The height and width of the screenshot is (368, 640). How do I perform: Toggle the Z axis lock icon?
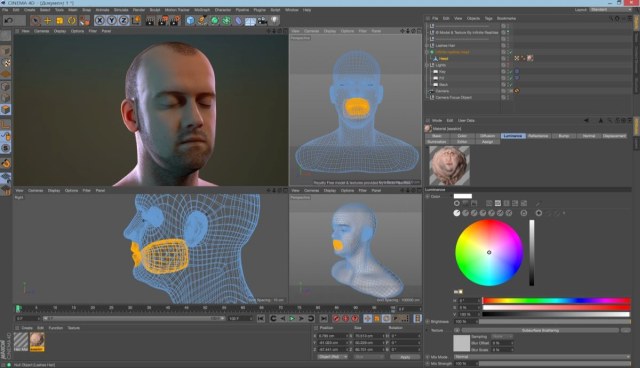[124, 20]
